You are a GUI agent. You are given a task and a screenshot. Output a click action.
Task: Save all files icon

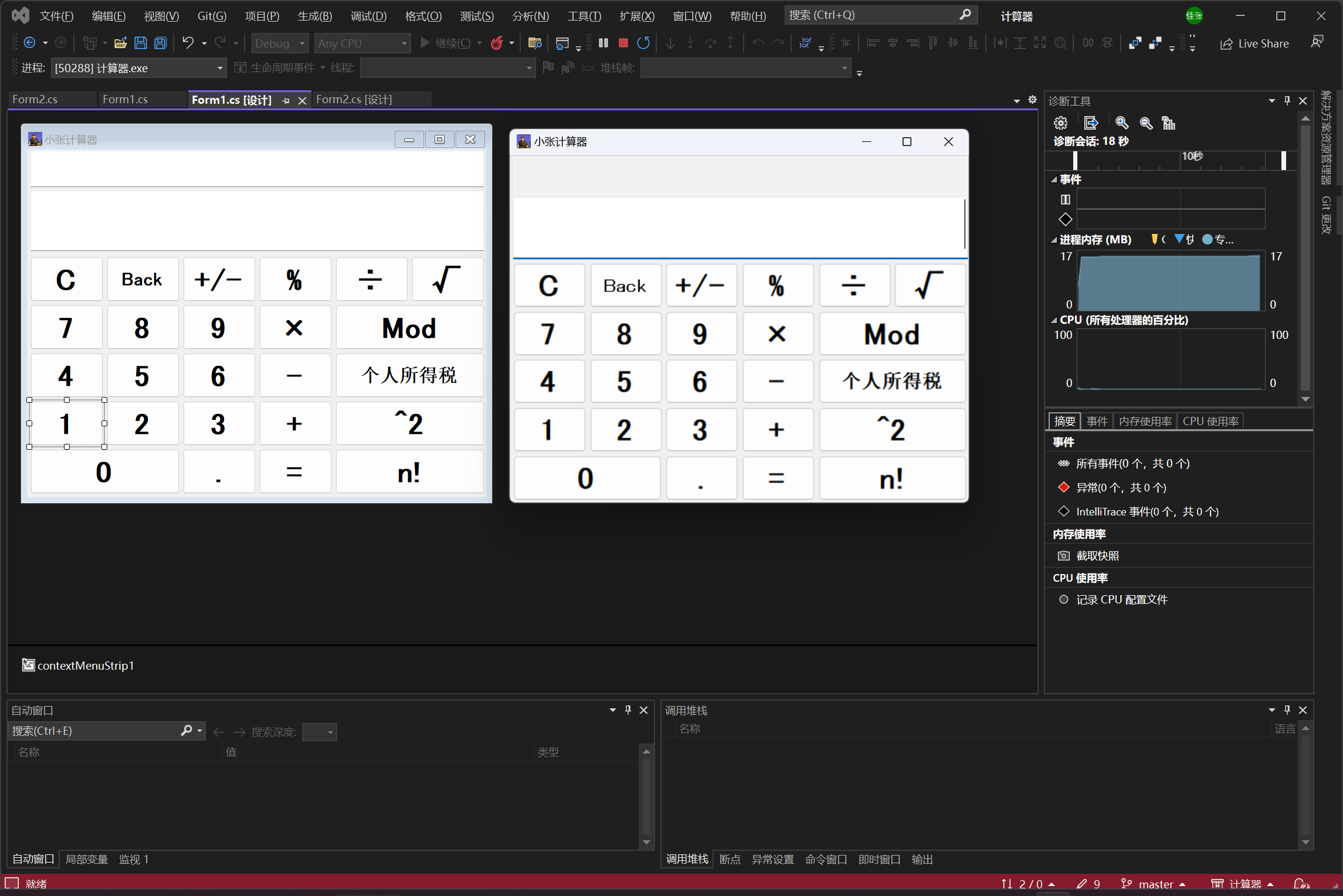click(x=160, y=43)
